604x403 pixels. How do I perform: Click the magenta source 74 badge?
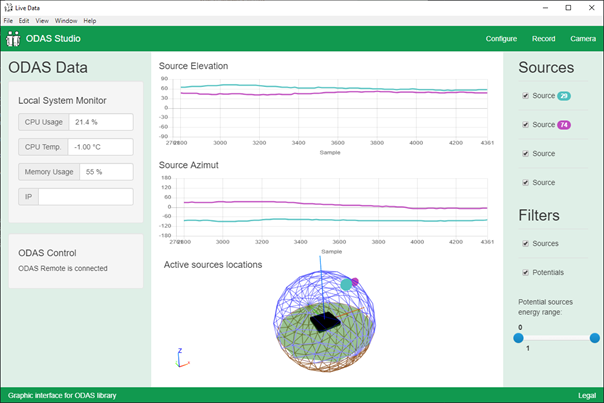pos(564,125)
